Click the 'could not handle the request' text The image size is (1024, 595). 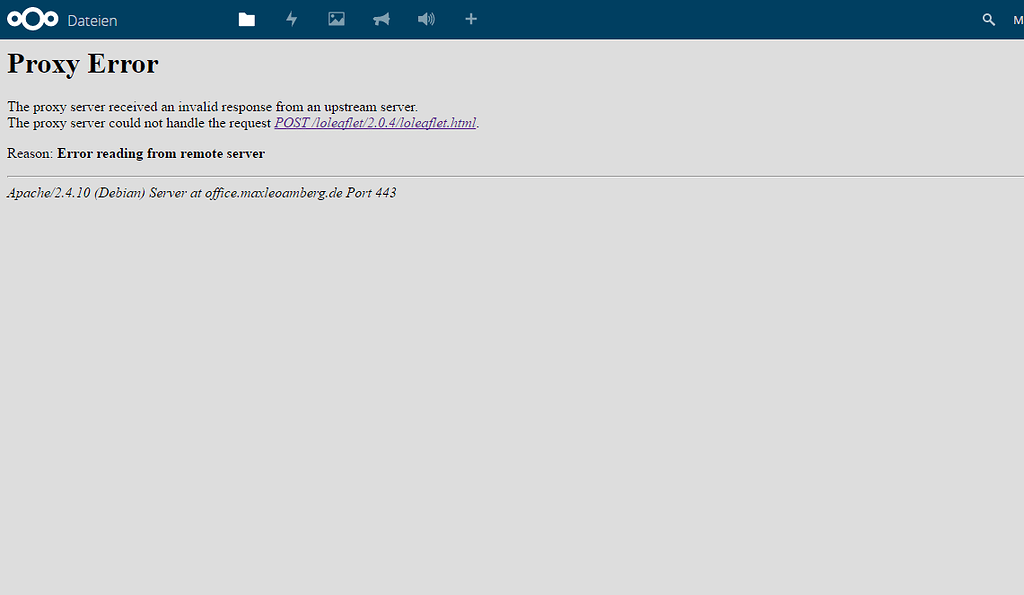pos(200,123)
